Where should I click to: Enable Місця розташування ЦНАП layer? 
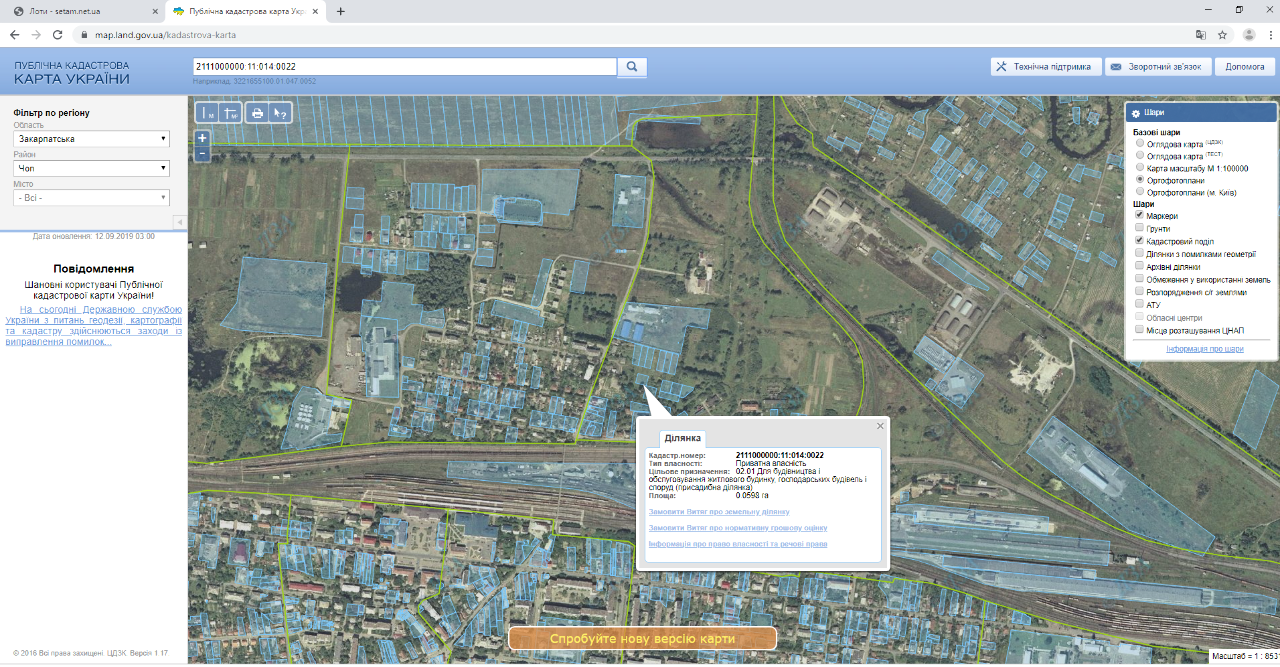pos(1139,329)
